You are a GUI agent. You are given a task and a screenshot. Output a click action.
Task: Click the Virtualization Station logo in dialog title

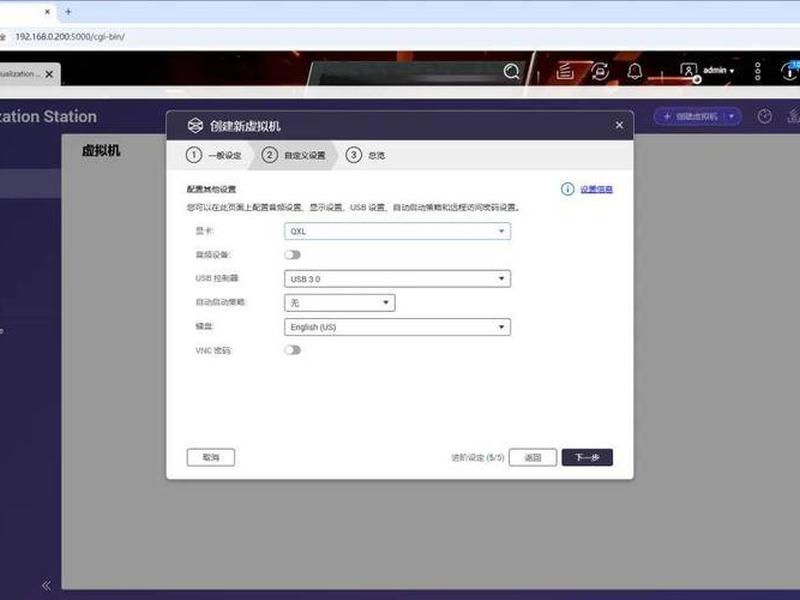(x=195, y=126)
